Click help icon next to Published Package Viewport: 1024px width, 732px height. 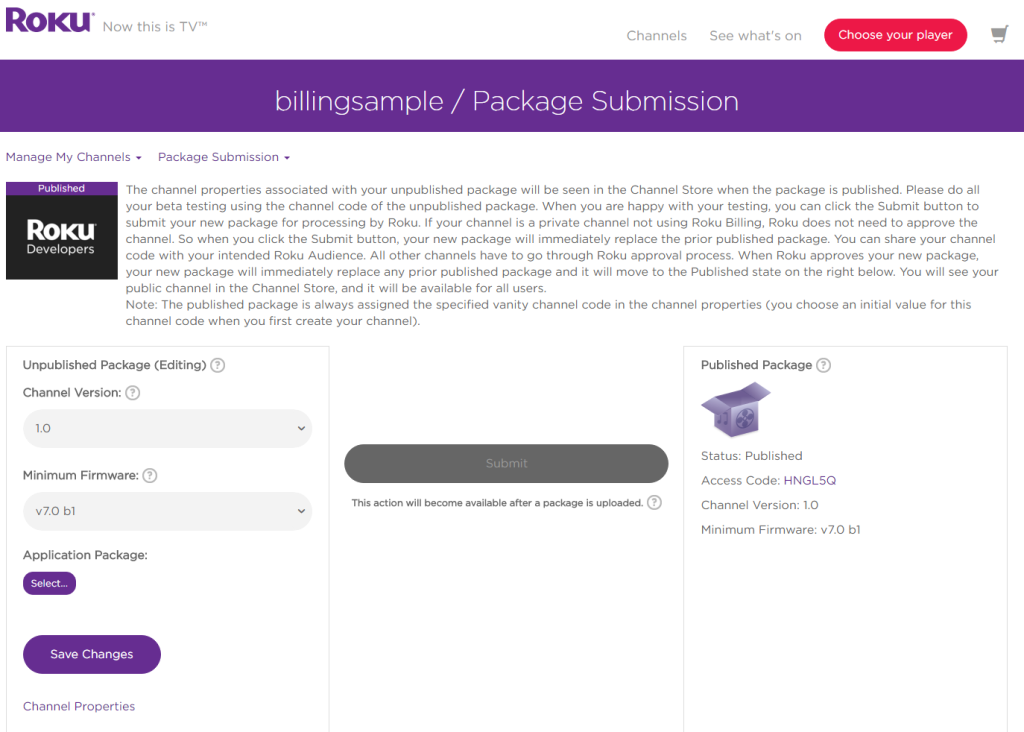(823, 365)
